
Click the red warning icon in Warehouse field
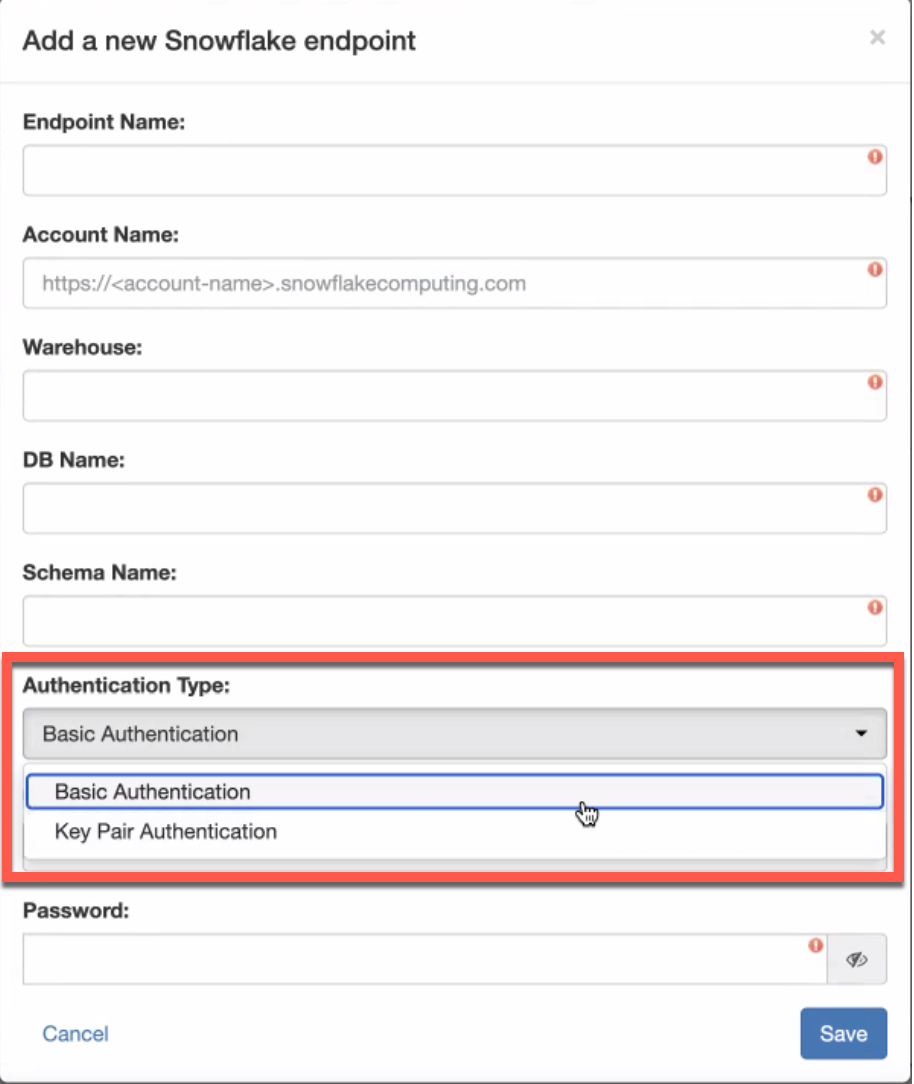[874, 381]
